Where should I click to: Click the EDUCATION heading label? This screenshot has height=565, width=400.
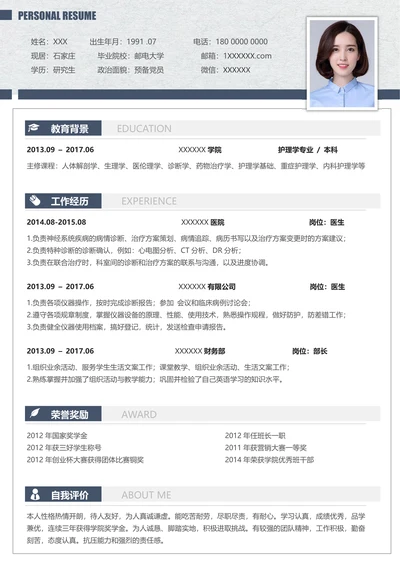coord(144,129)
